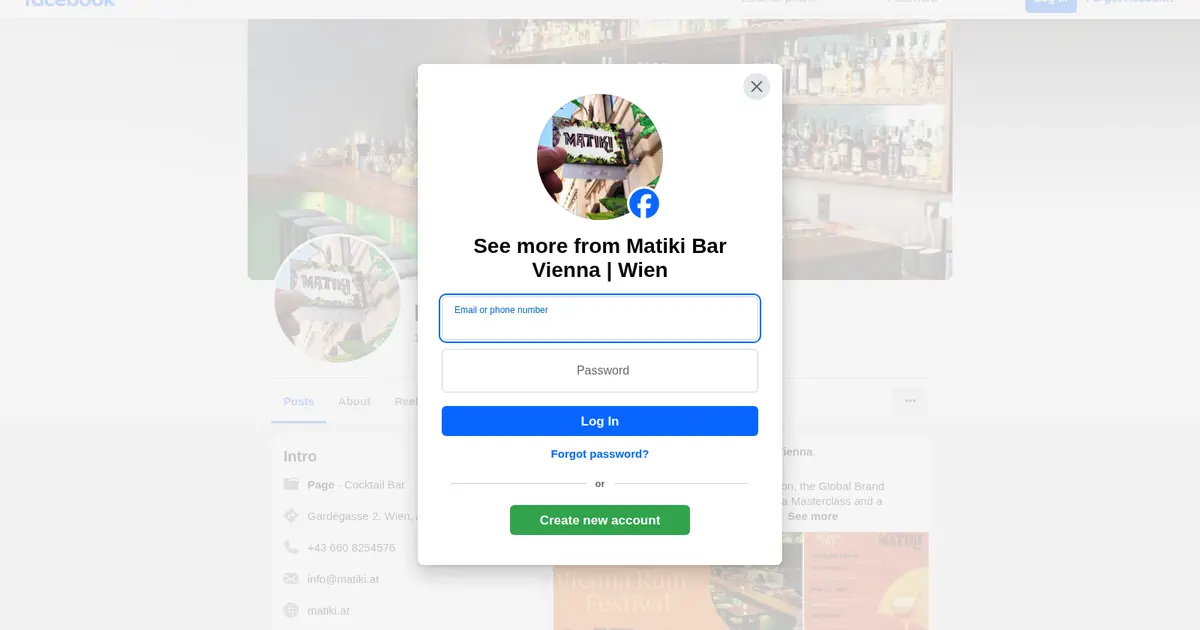Click the phone icon next to +43 660 8254576
Screen dimensions: 1200x630
[291, 547]
